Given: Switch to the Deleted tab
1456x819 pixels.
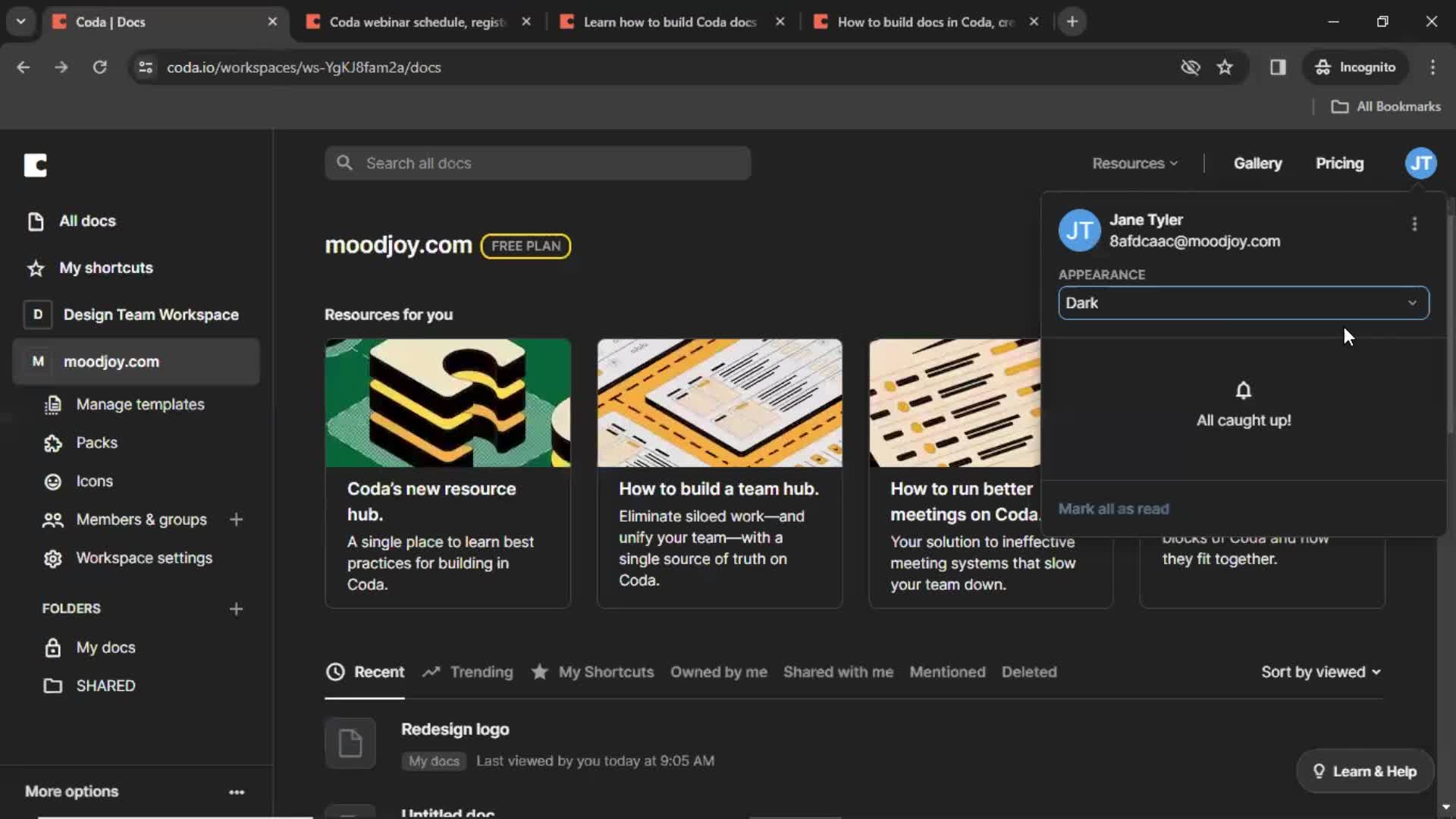Looking at the screenshot, I should point(1028,672).
